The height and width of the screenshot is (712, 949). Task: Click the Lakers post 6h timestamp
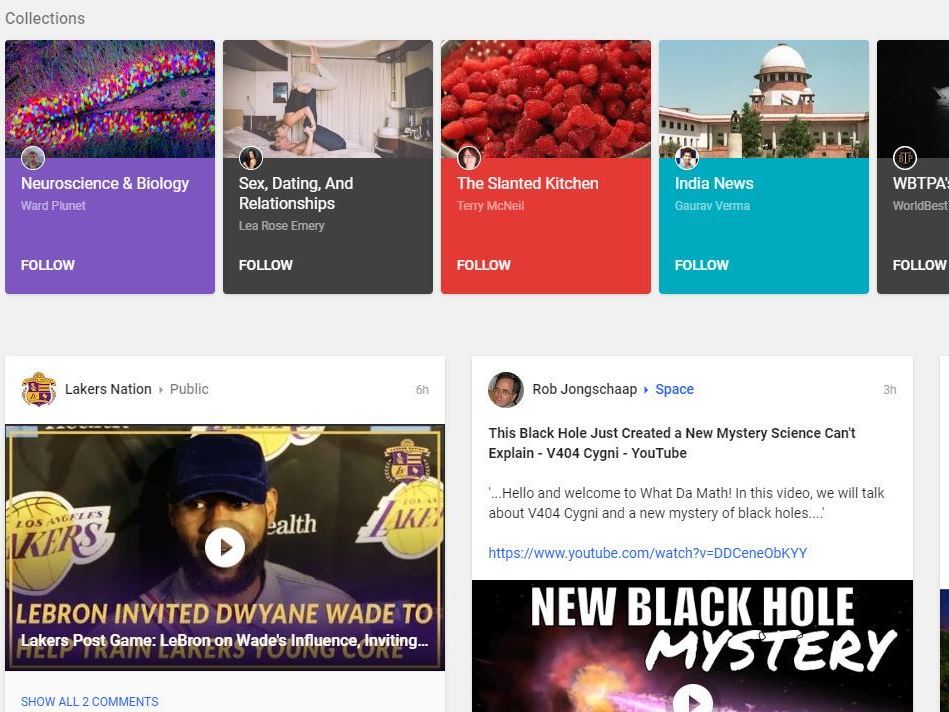pos(422,390)
